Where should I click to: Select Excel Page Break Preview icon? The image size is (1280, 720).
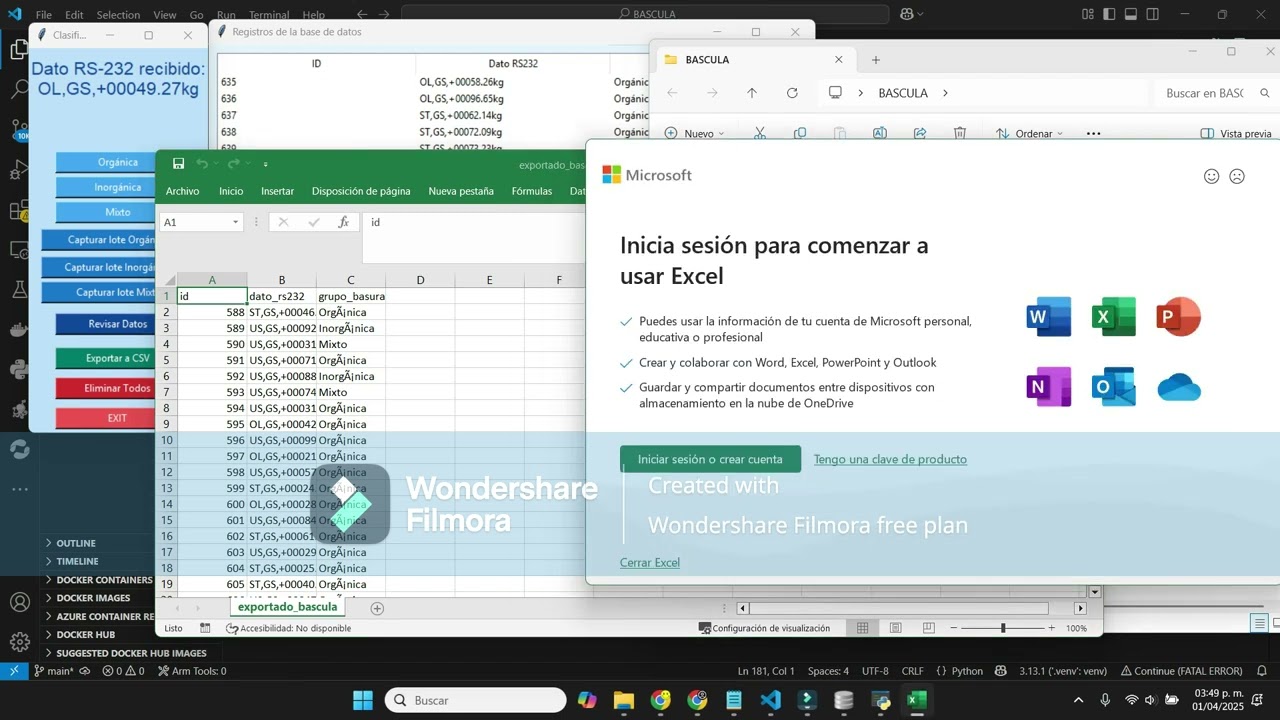point(929,628)
